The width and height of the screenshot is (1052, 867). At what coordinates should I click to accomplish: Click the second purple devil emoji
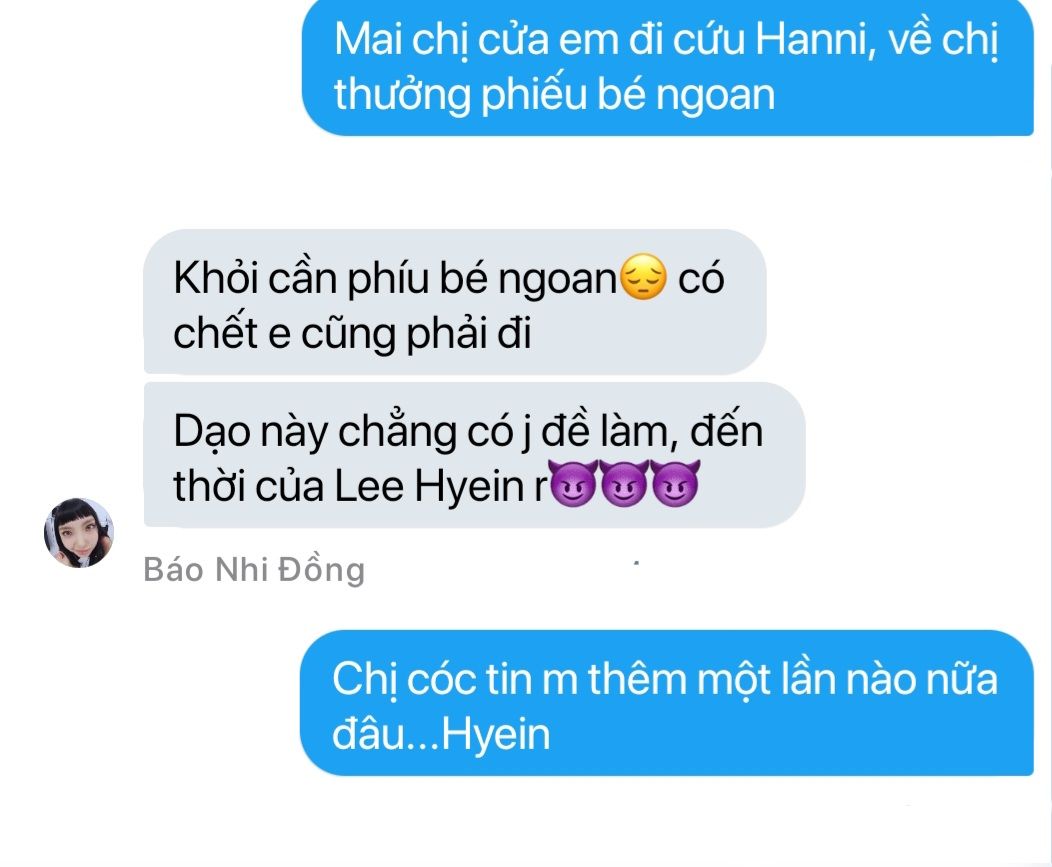click(x=624, y=482)
